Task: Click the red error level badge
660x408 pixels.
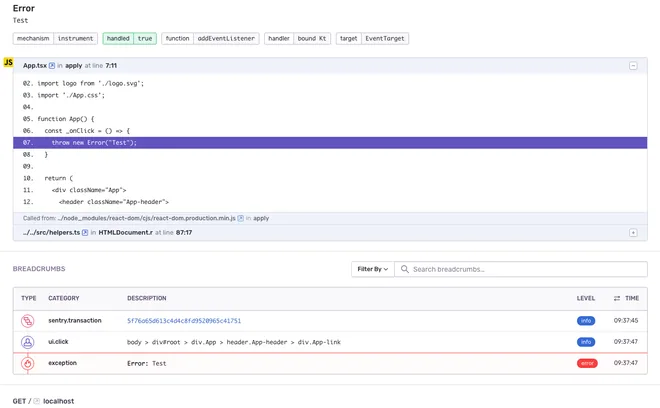Action: (587, 363)
